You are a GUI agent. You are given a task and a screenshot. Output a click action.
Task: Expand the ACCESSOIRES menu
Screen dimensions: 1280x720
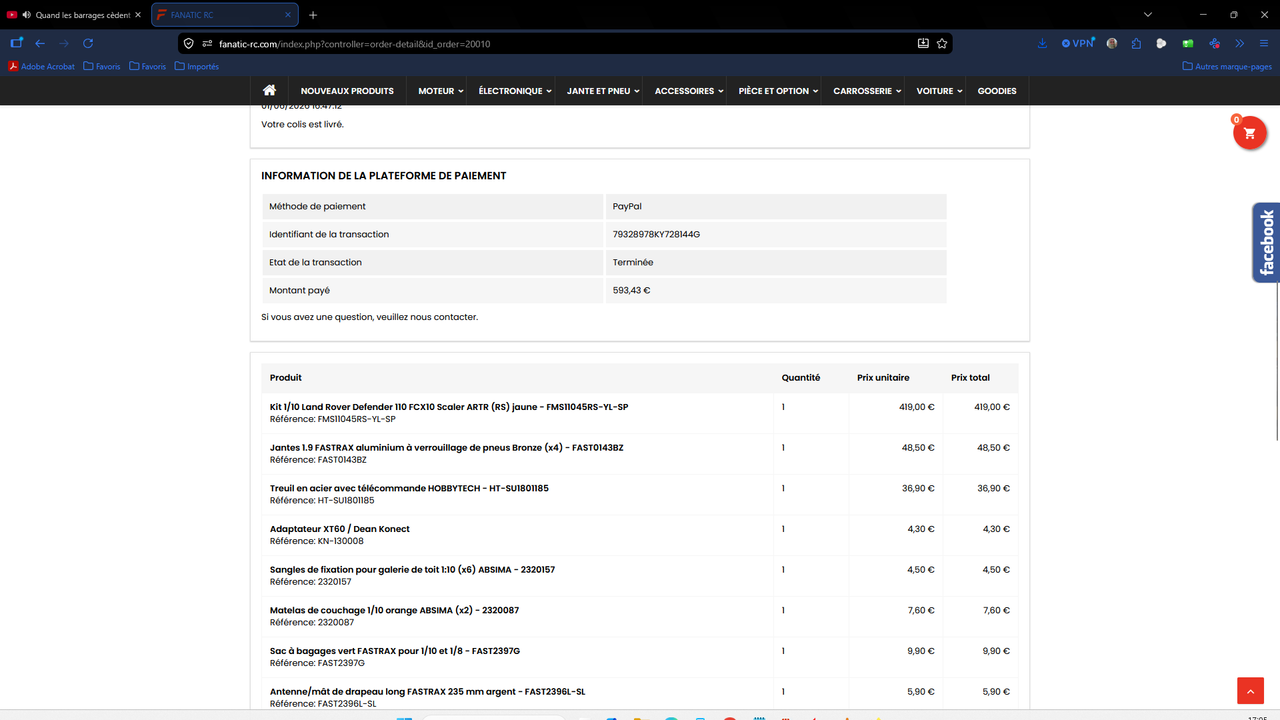click(689, 91)
